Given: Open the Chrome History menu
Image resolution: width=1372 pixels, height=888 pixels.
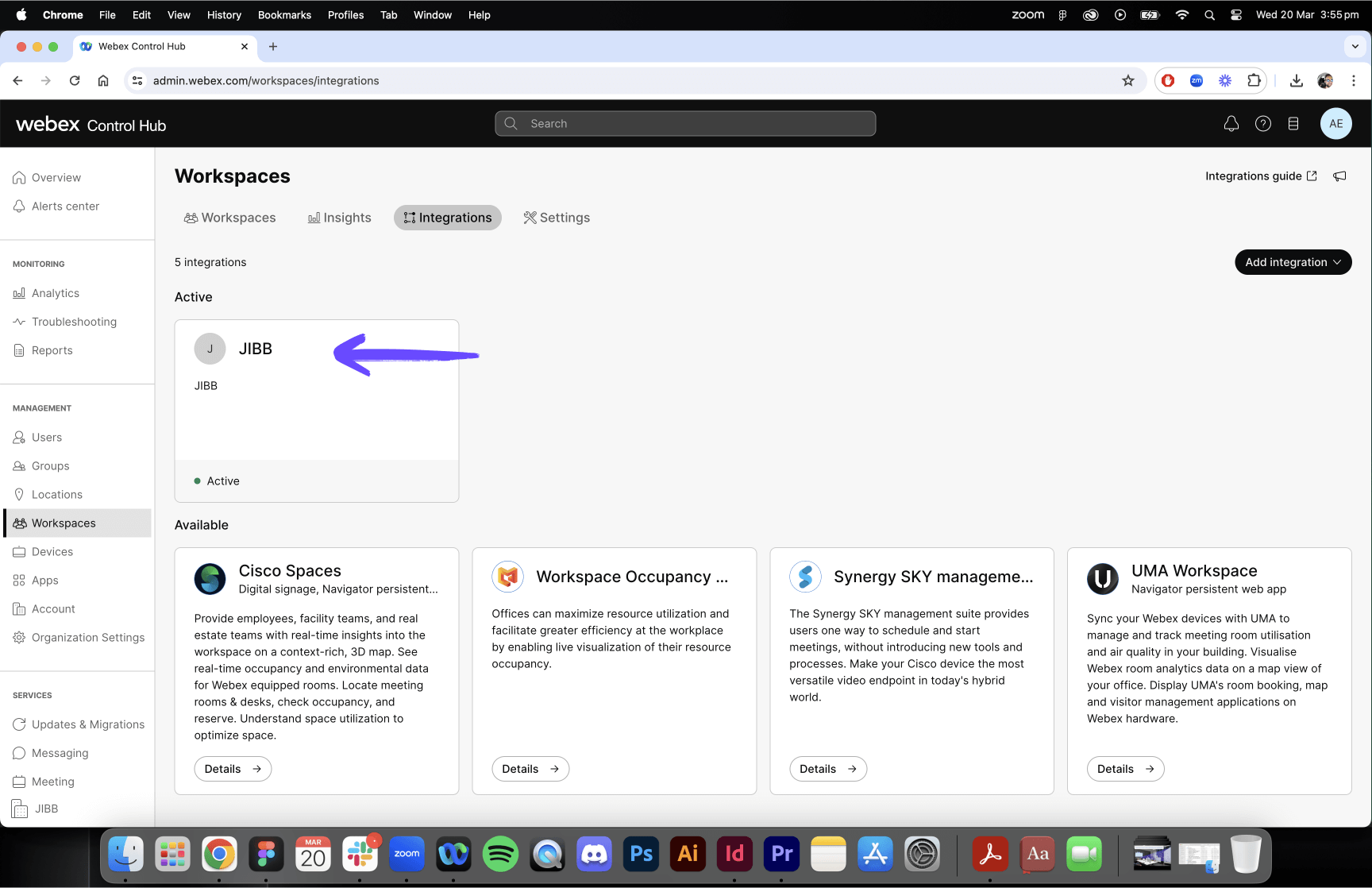Looking at the screenshot, I should [x=224, y=15].
